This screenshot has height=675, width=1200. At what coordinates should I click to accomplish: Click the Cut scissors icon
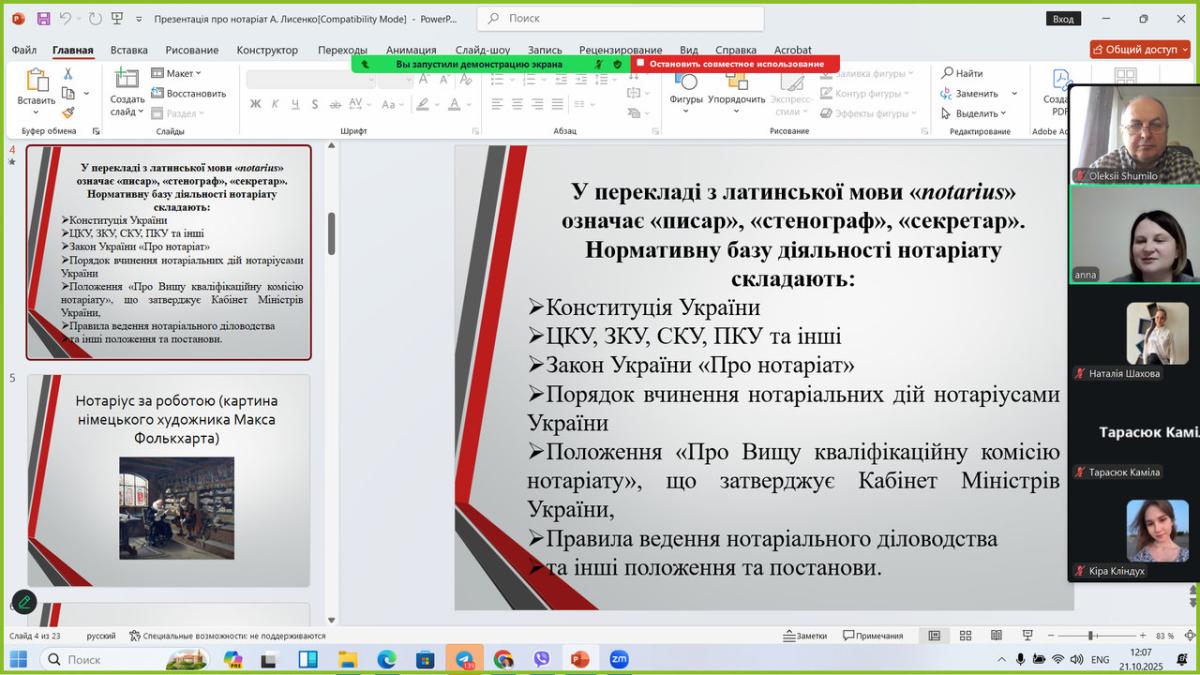68,74
